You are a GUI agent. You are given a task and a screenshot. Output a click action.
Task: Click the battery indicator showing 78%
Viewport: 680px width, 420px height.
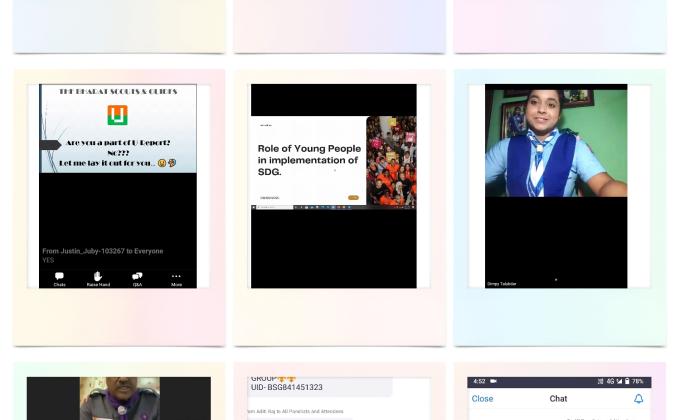pyautogui.click(x=637, y=382)
